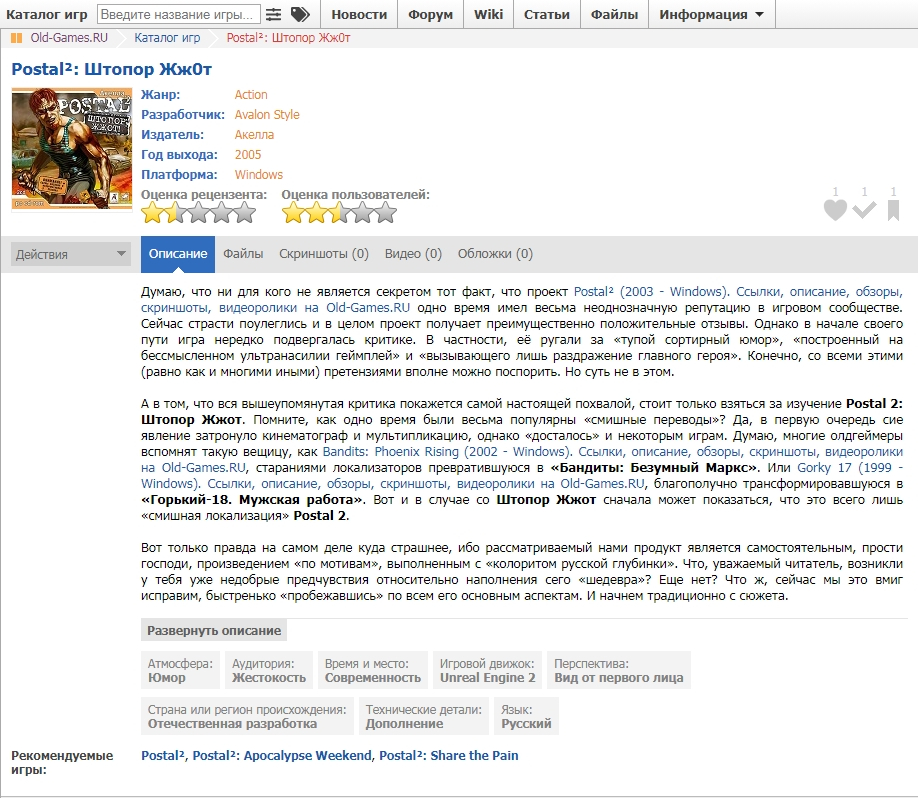918x798 pixels.
Task: Click the page title Postal²: Штопор Жж0т
Action: [x=111, y=69]
